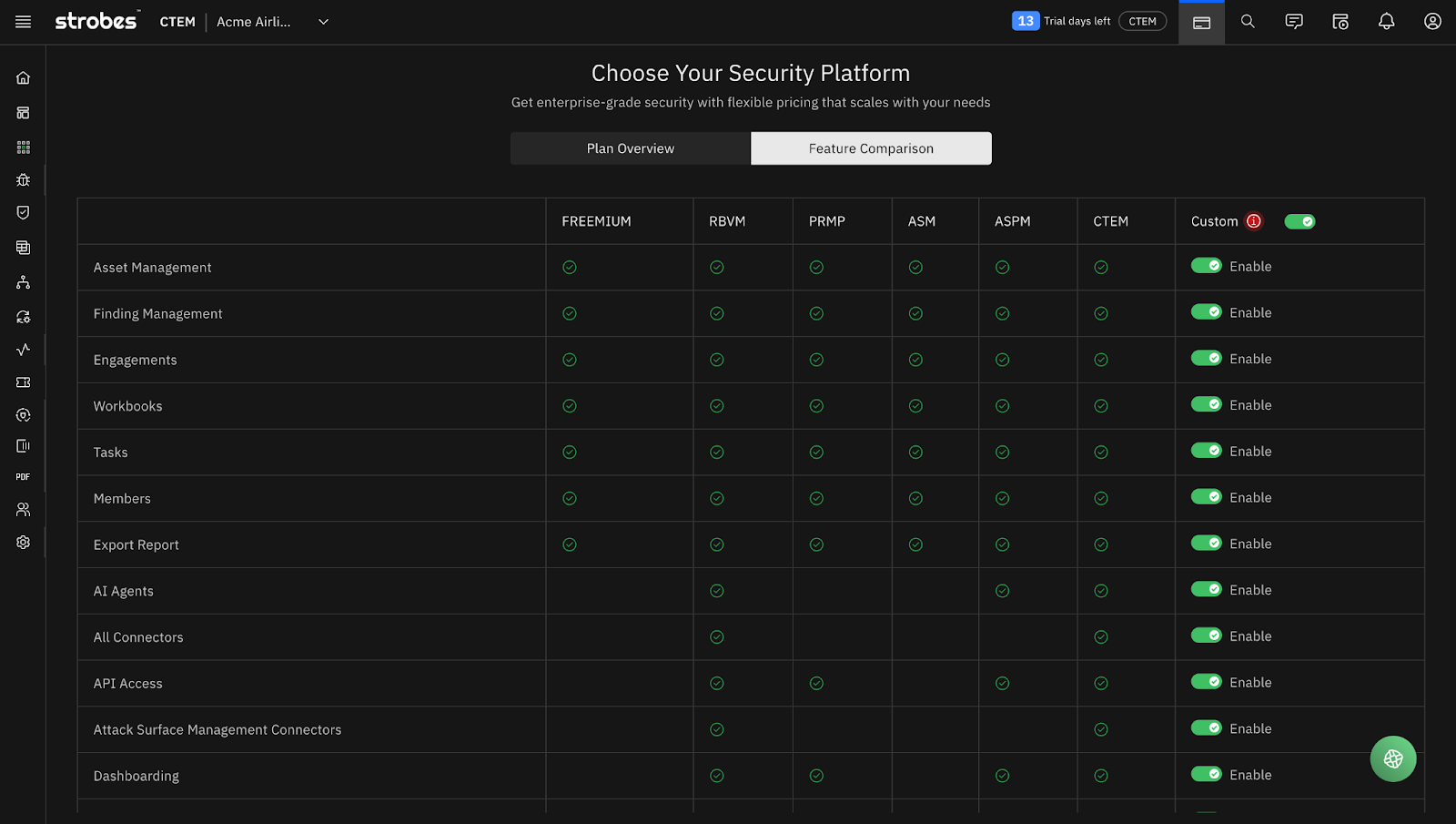Open the profile account menu
The height and width of the screenshot is (824, 1456).
(1432, 21)
